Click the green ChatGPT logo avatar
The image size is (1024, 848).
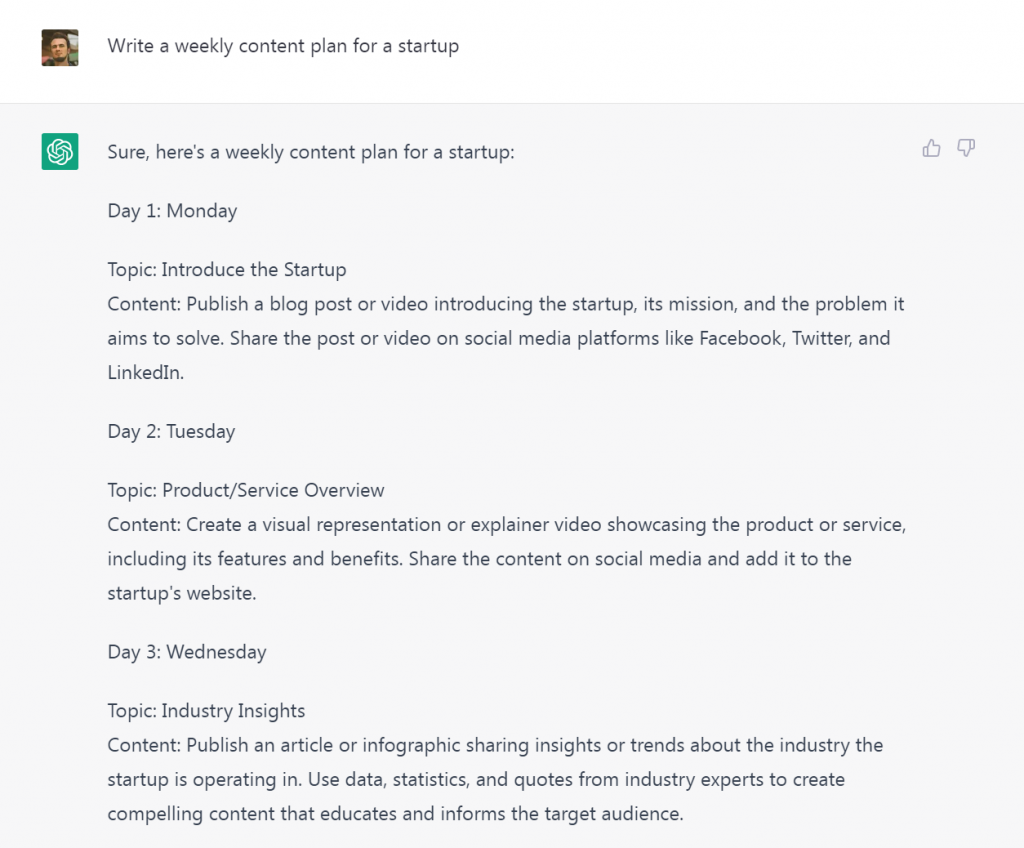(60, 152)
